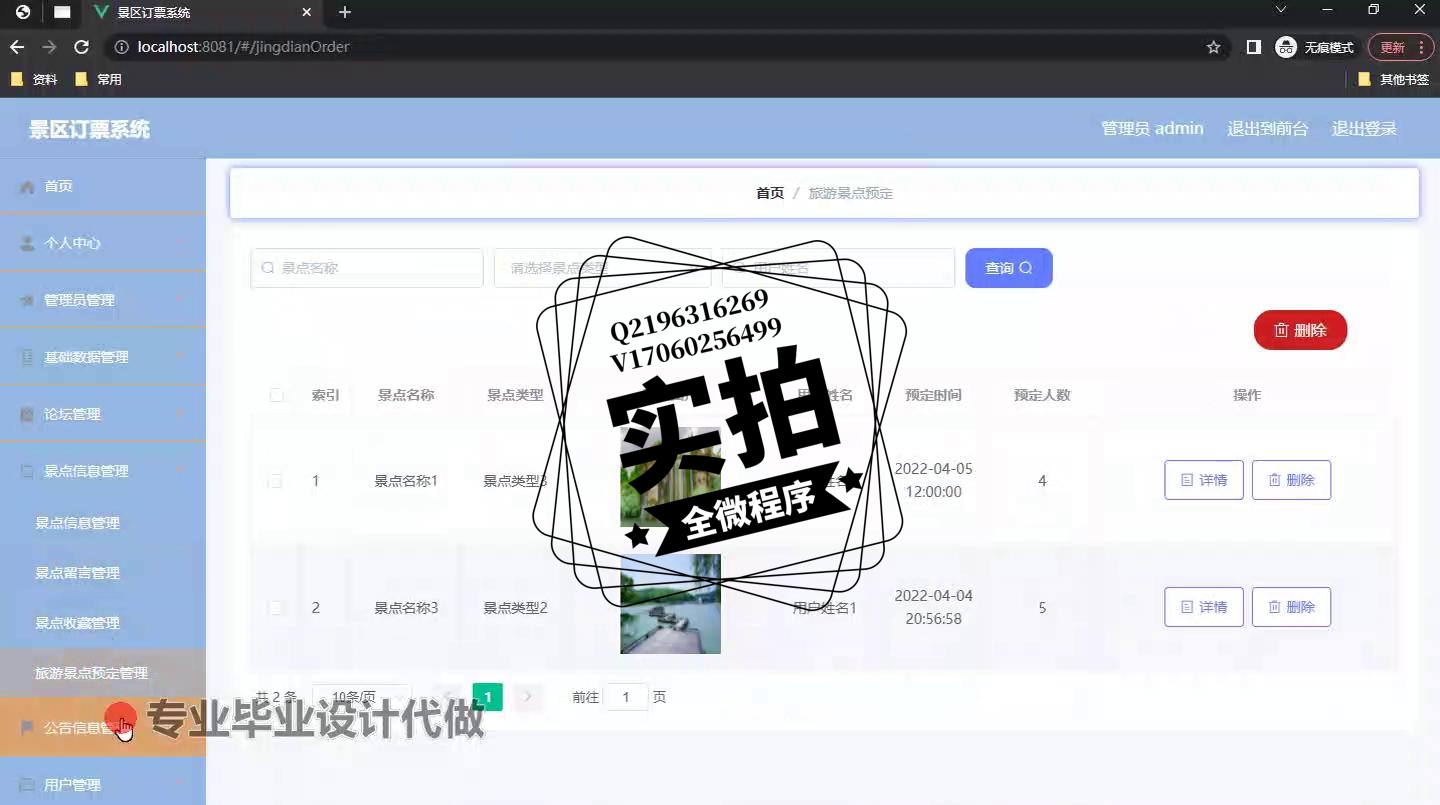Click 退出登录 link in header
Screen dimensions: 1440x805
pyautogui.click(x=1364, y=129)
